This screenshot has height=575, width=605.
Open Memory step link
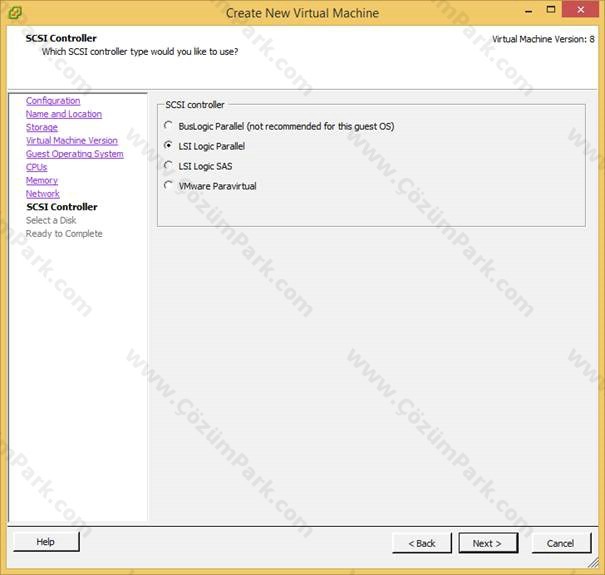(x=42, y=181)
